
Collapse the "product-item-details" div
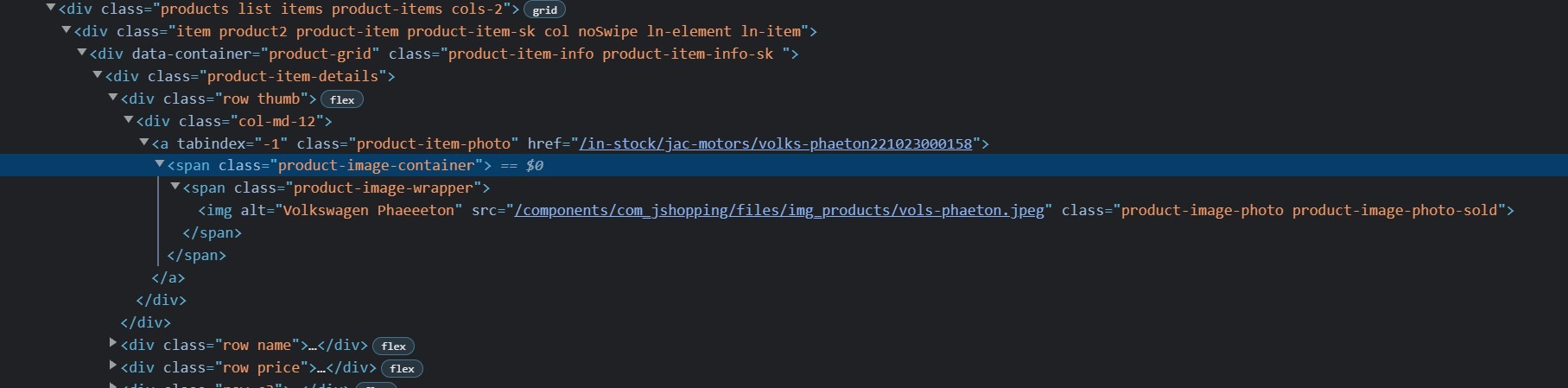[98, 76]
